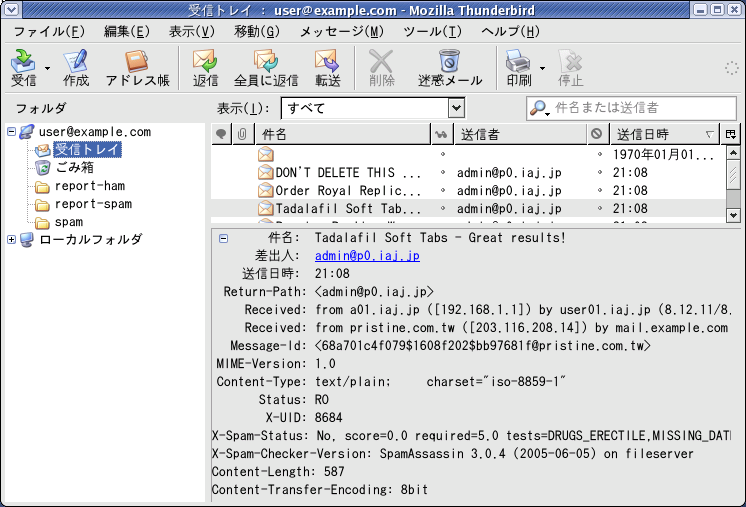
Task: Sort by the read-status glasses column
Action: pos(442,134)
